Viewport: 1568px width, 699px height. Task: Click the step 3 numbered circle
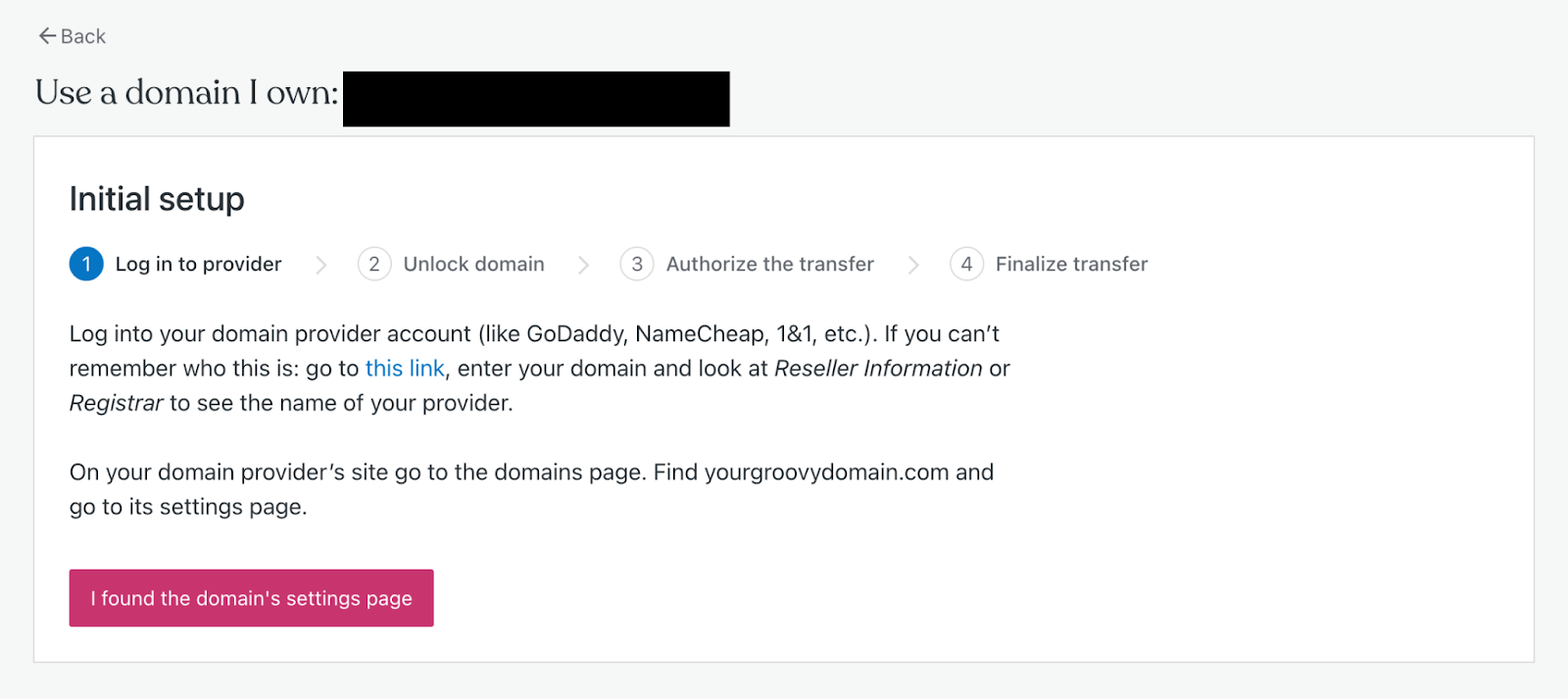pos(637,264)
